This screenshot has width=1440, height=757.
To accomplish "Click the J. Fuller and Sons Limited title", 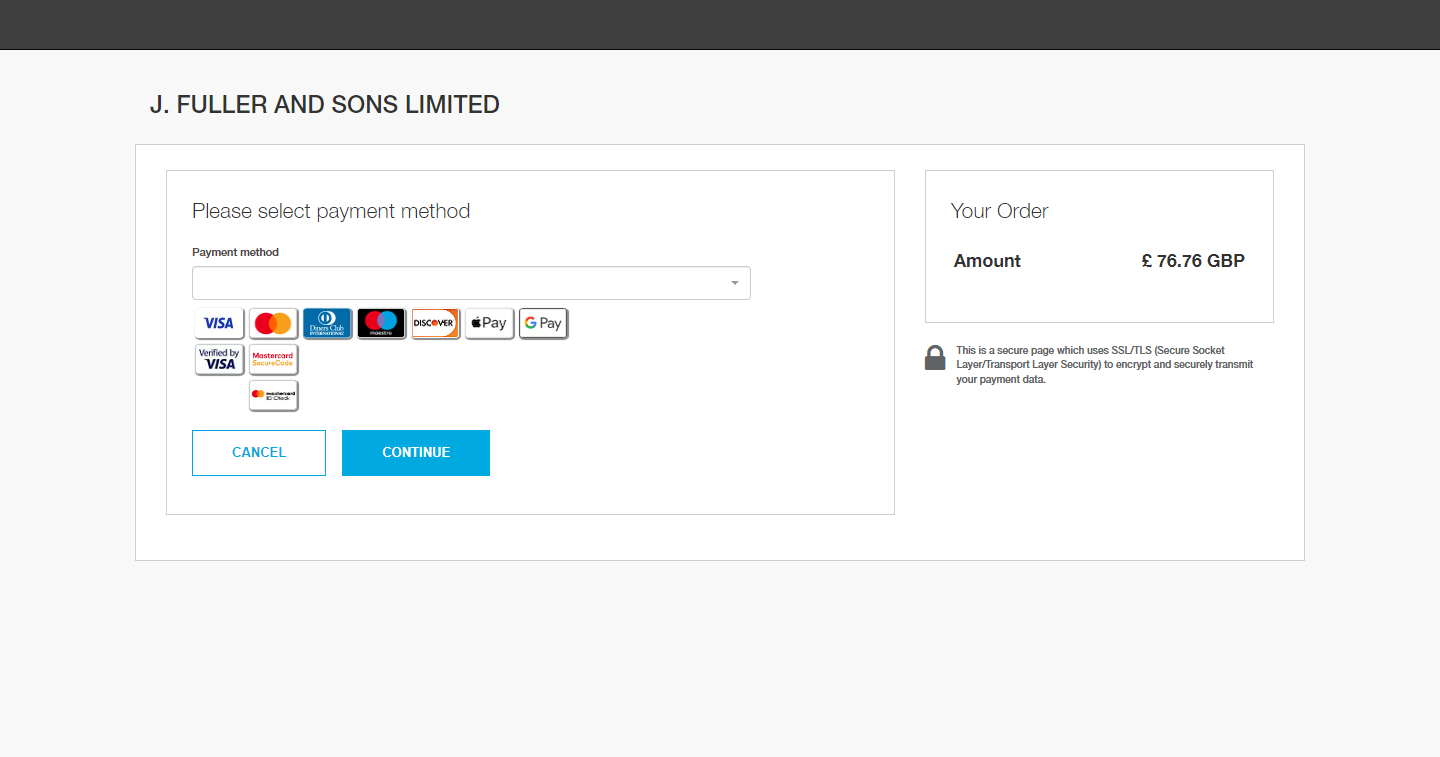I will coord(325,104).
